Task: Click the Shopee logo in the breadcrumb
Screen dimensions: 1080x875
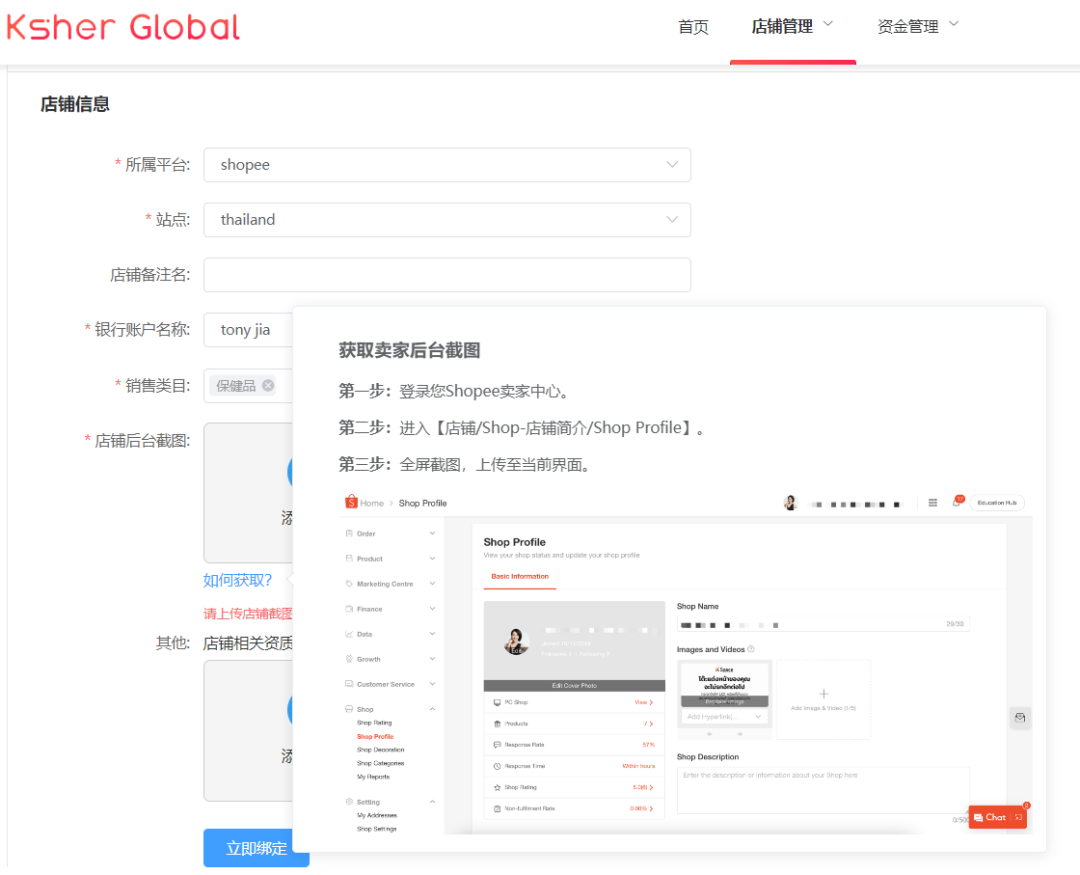Action: 351,503
